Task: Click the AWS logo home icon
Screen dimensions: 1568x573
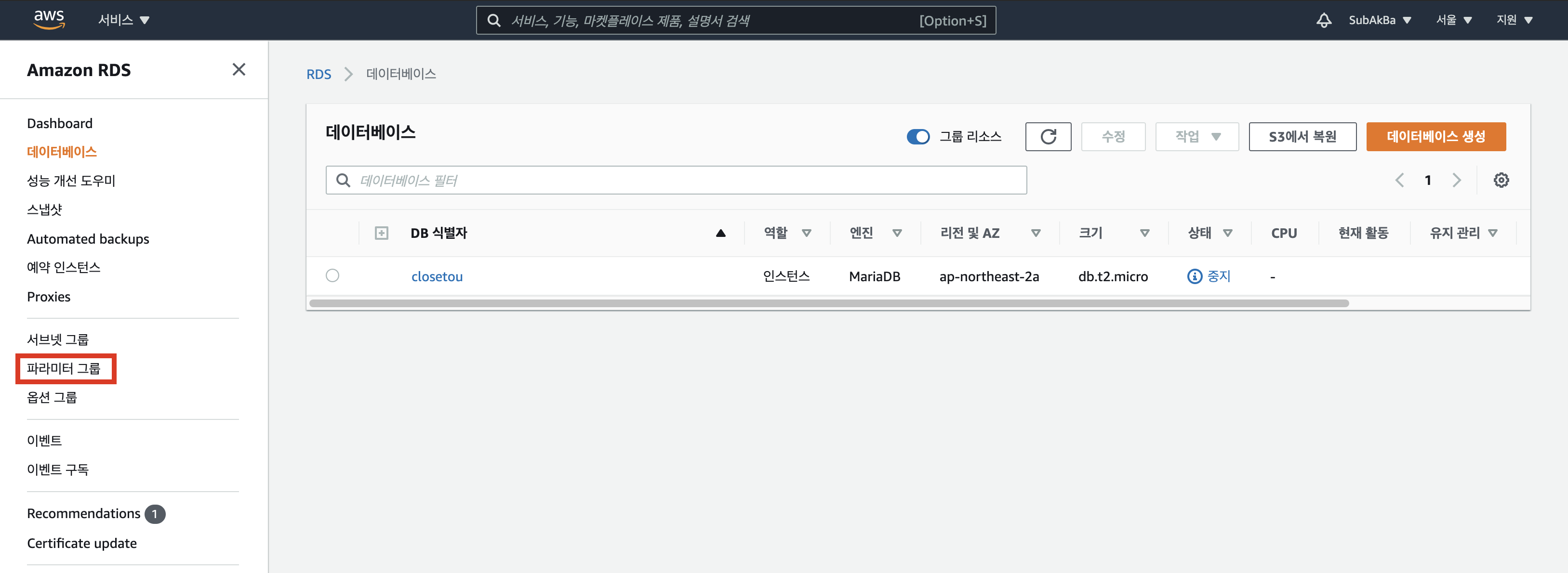Action: click(49, 19)
